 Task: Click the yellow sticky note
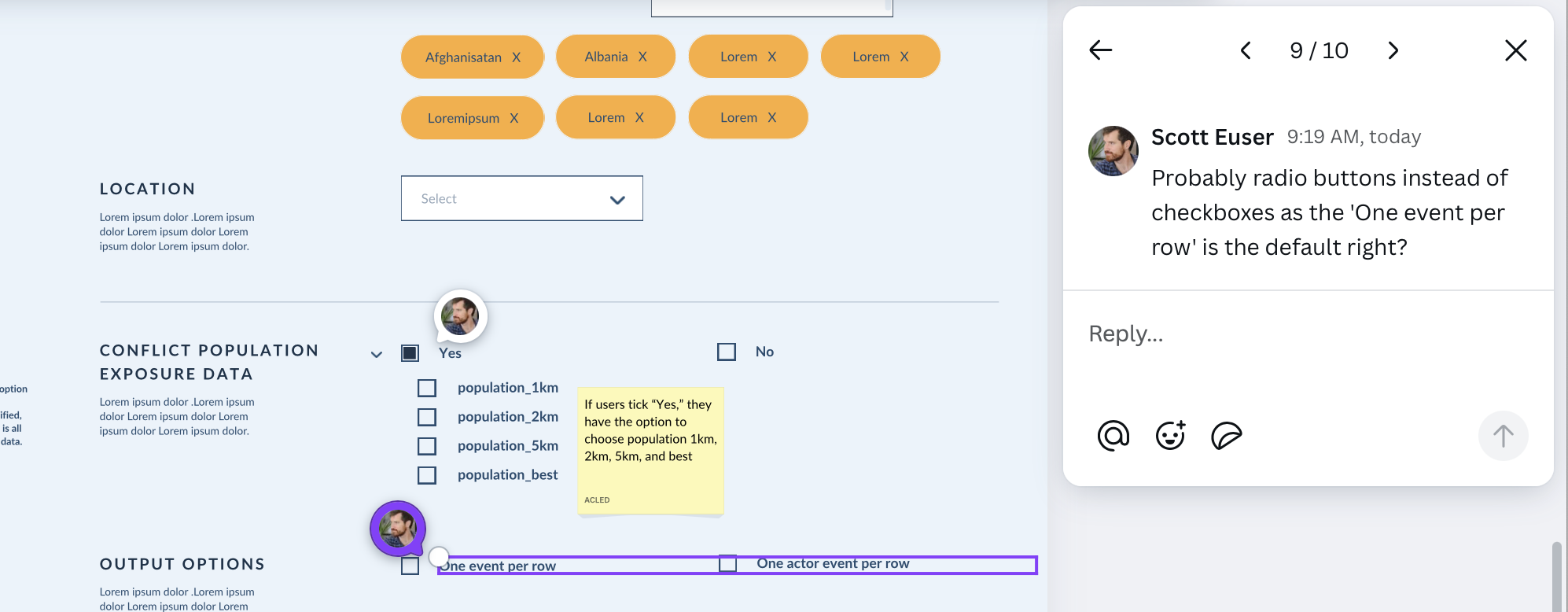(x=650, y=450)
